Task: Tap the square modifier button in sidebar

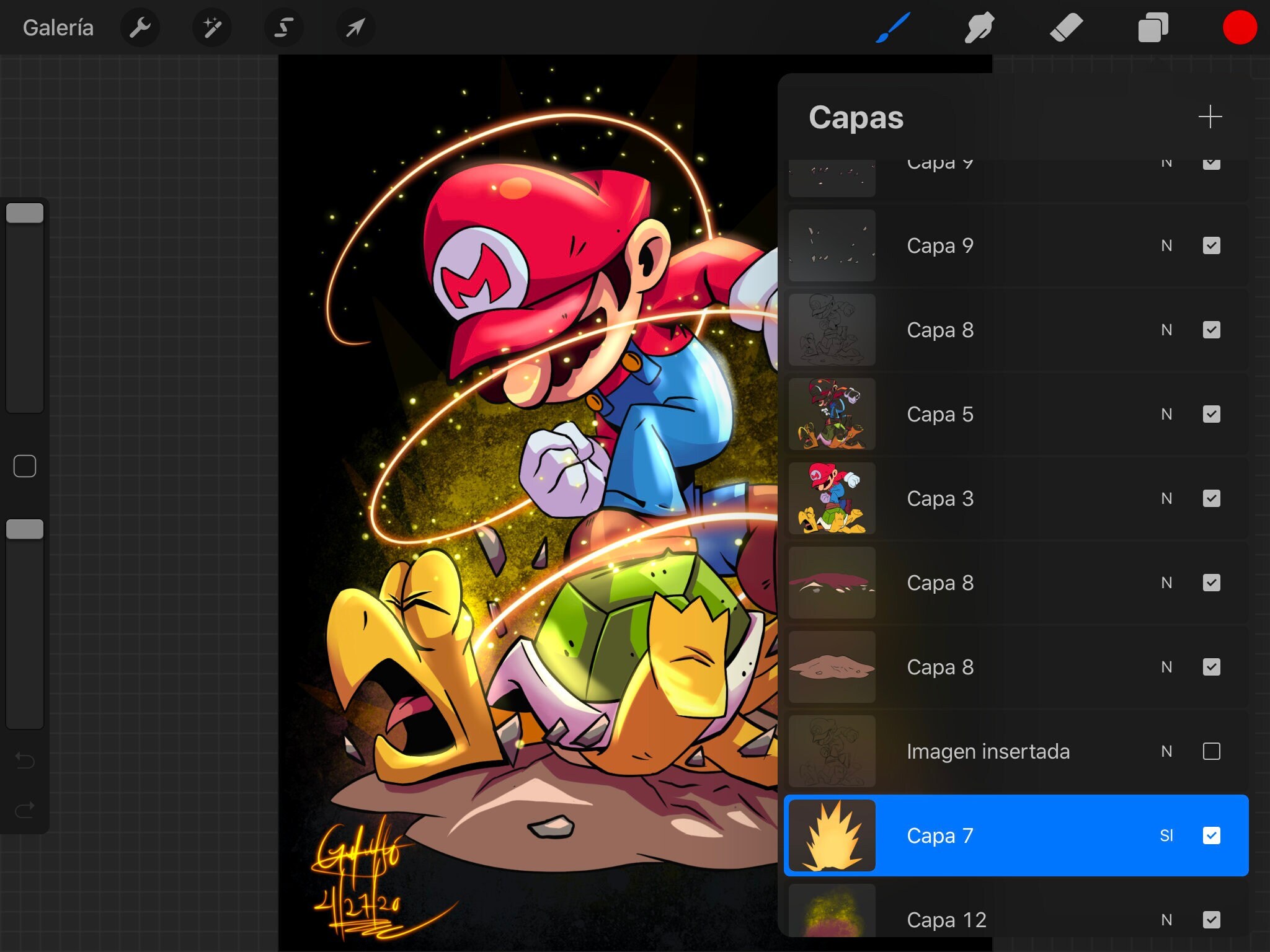Action: tap(25, 466)
